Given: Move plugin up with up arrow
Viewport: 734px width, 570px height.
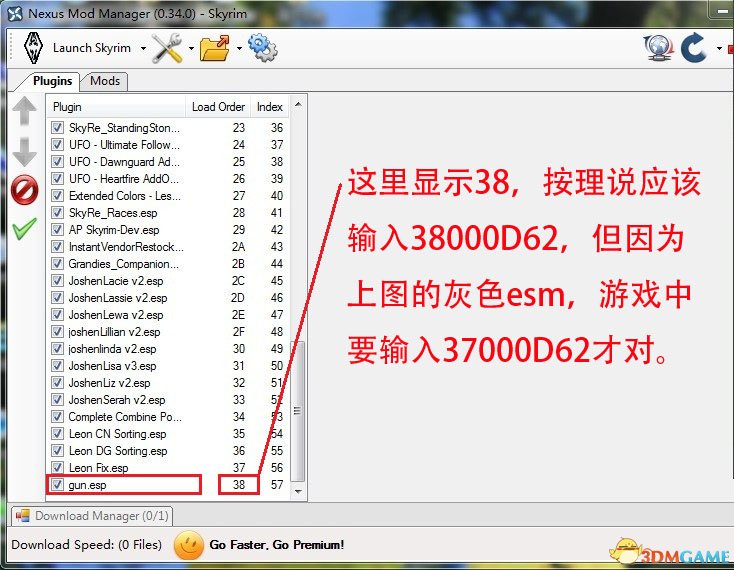Looking at the screenshot, I should [24, 111].
